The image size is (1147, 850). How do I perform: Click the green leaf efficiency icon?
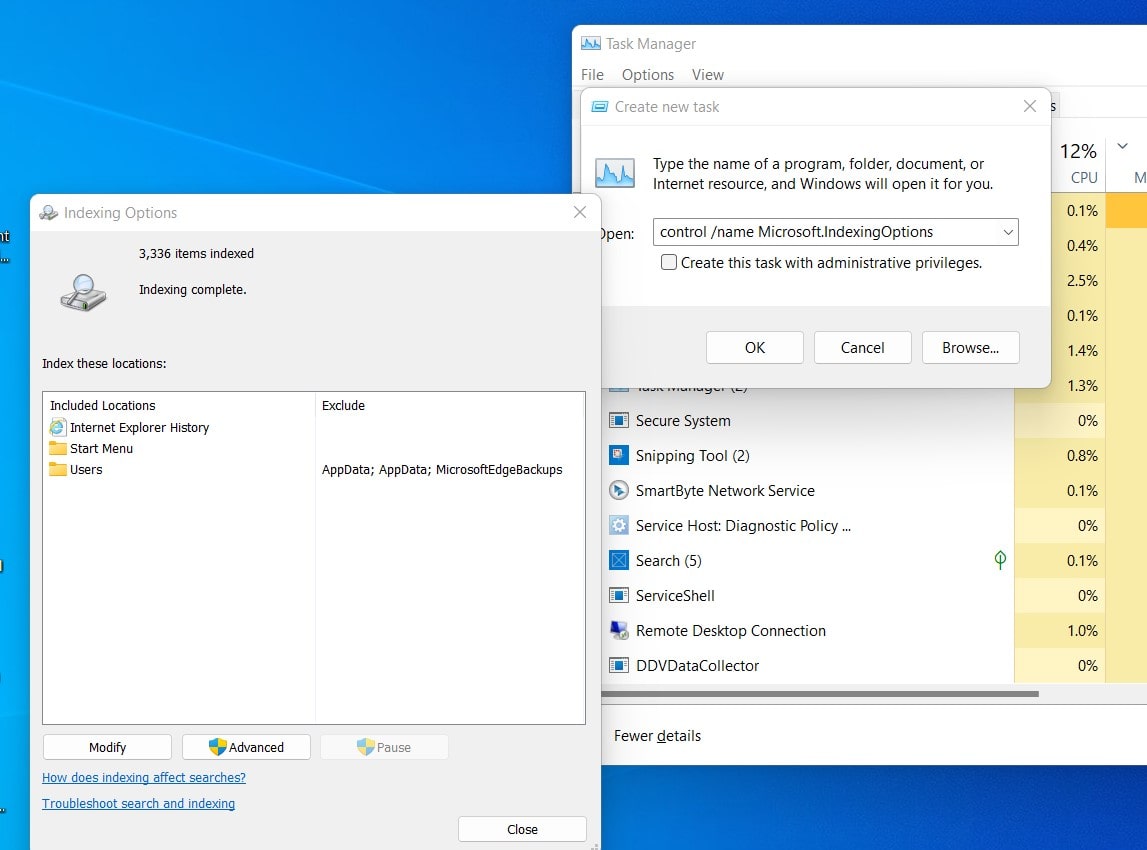pos(1000,560)
